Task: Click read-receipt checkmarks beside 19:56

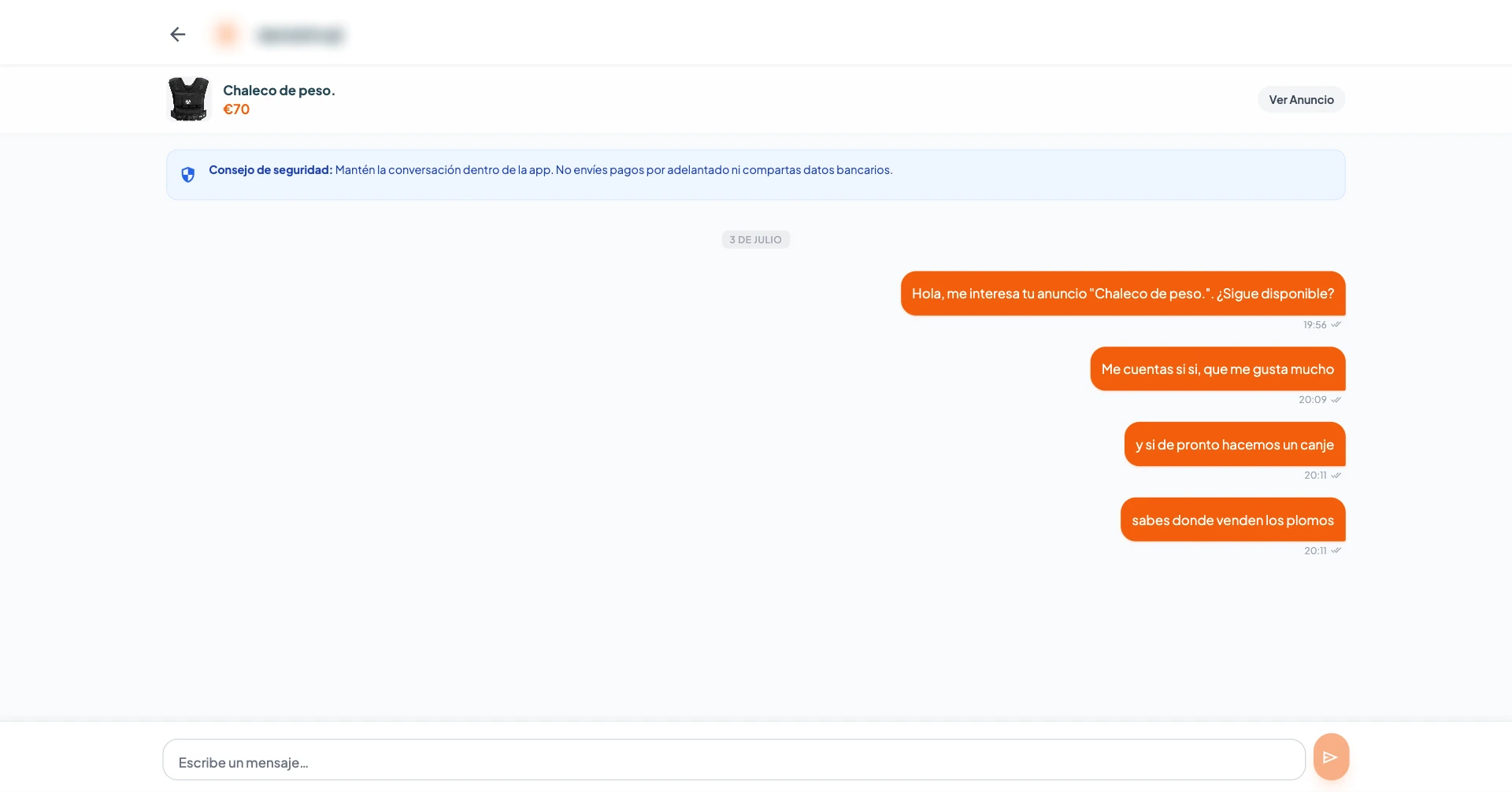Action: click(1336, 324)
